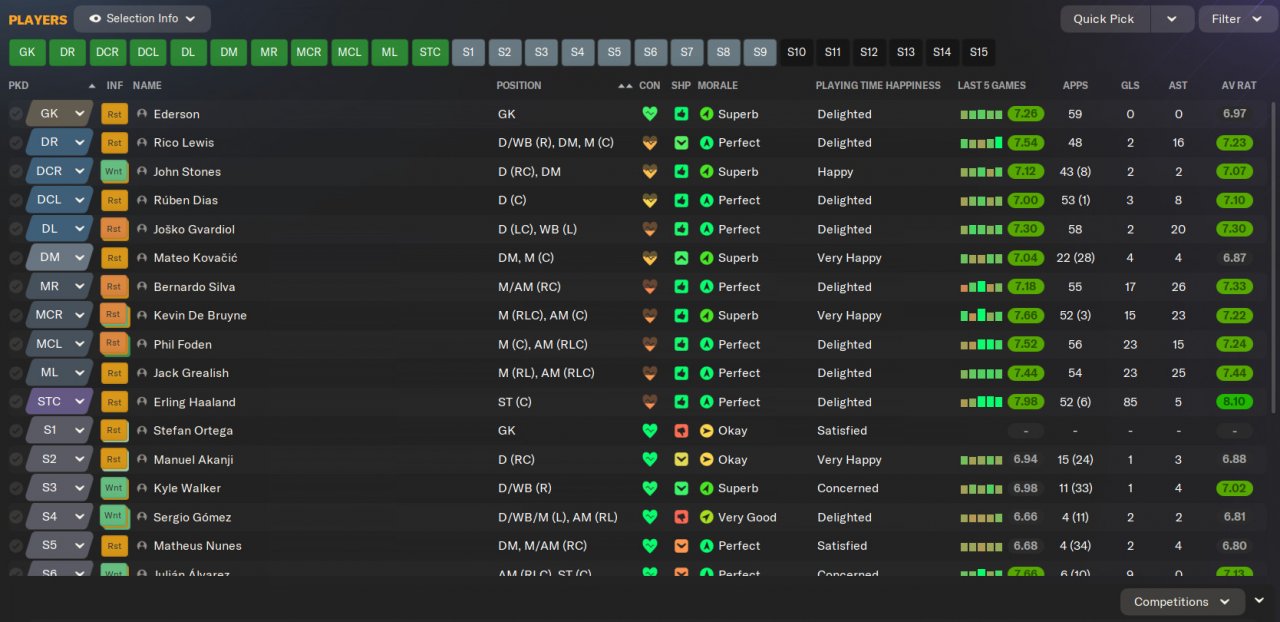Viewport: 1280px width, 622px height.
Task: Open the S2 position dropdown for Manuel Akanji
Action: tap(60, 460)
